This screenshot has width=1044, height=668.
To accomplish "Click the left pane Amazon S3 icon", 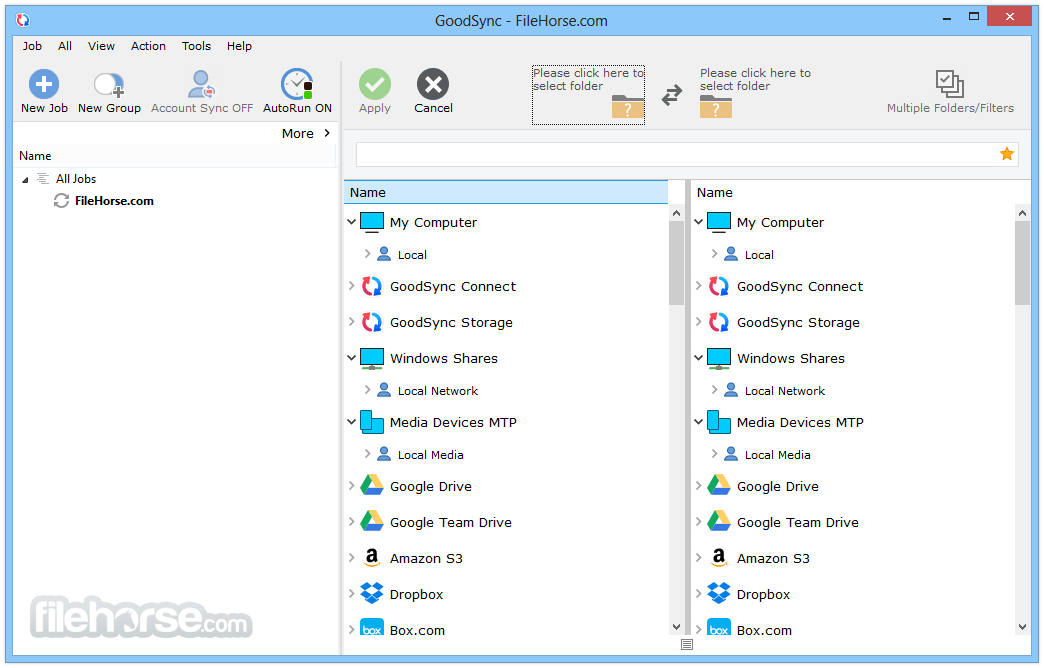I will tap(372, 558).
